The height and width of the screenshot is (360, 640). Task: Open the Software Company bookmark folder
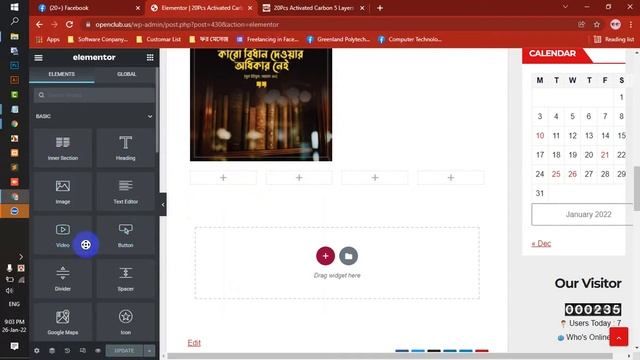(98, 39)
